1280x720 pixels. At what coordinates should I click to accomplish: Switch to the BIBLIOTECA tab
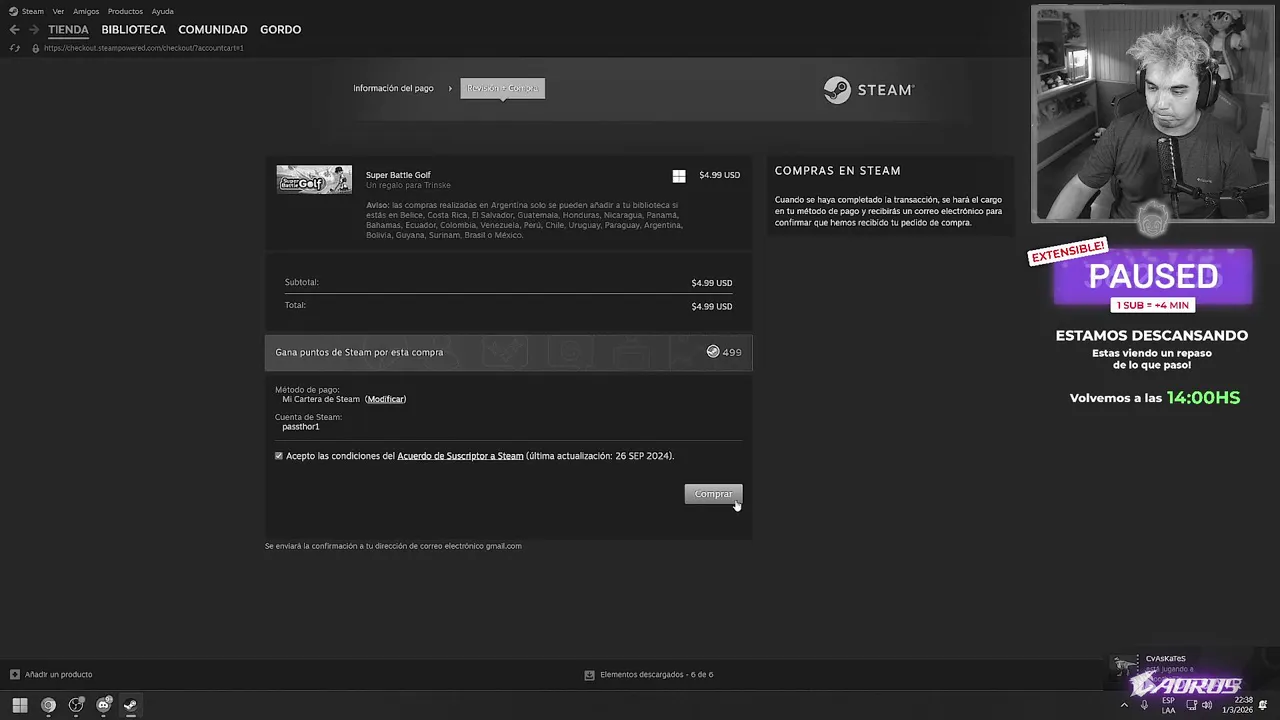click(x=133, y=30)
